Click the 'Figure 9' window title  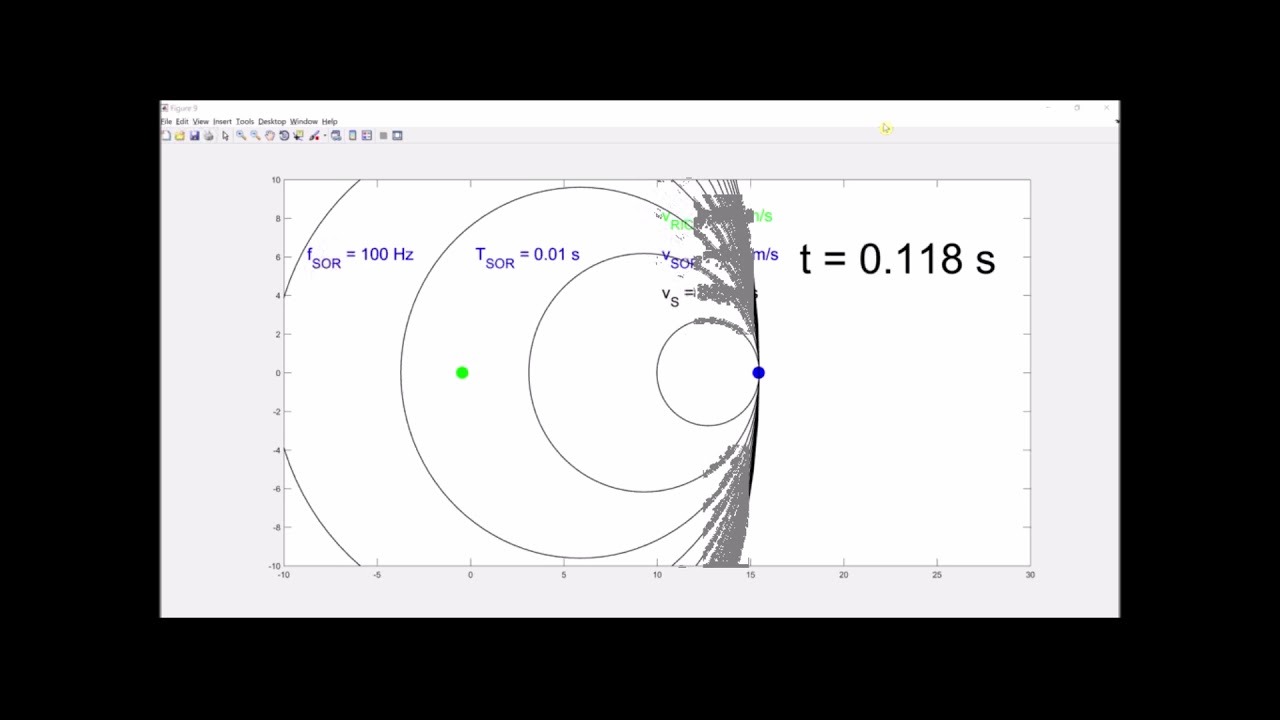click(x=183, y=108)
